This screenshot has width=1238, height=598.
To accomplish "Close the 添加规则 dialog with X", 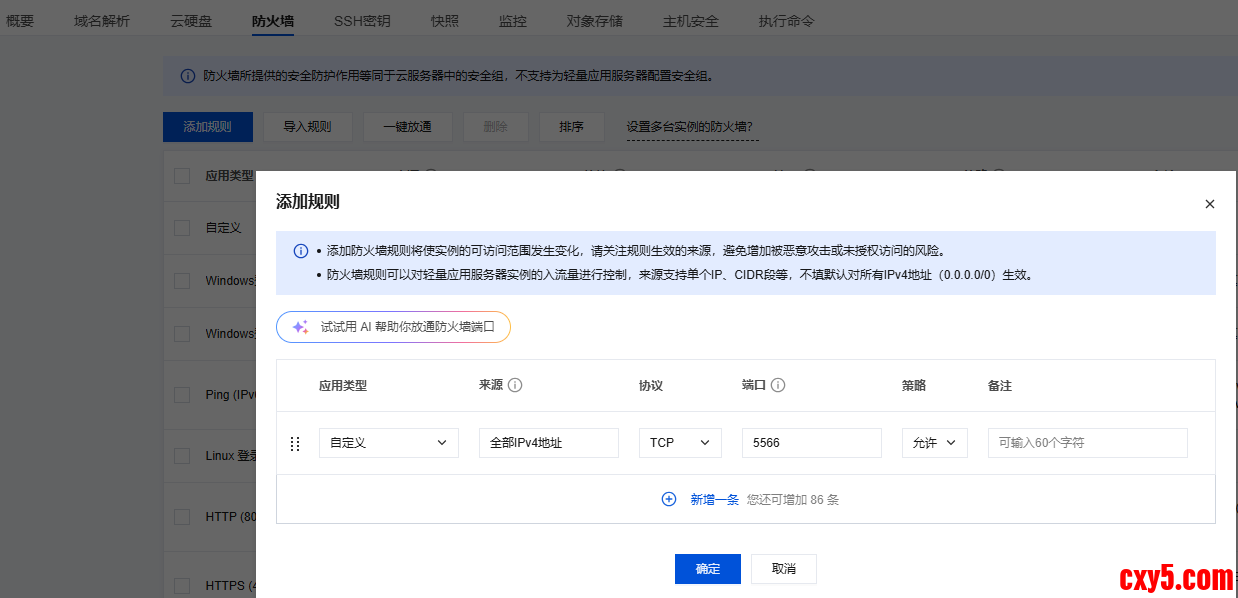I will point(1209,204).
